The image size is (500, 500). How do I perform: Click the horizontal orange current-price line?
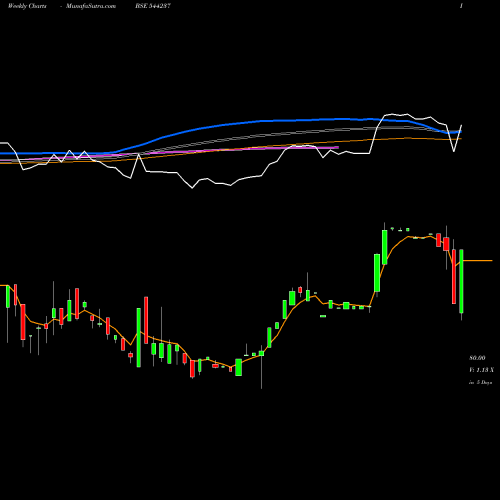478,260
